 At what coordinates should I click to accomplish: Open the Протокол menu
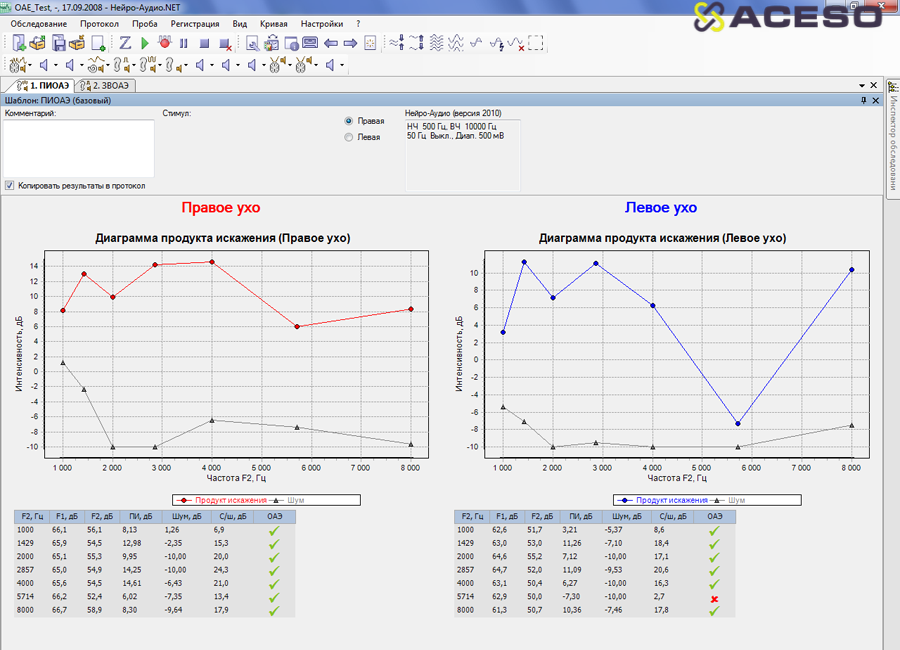[99, 23]
